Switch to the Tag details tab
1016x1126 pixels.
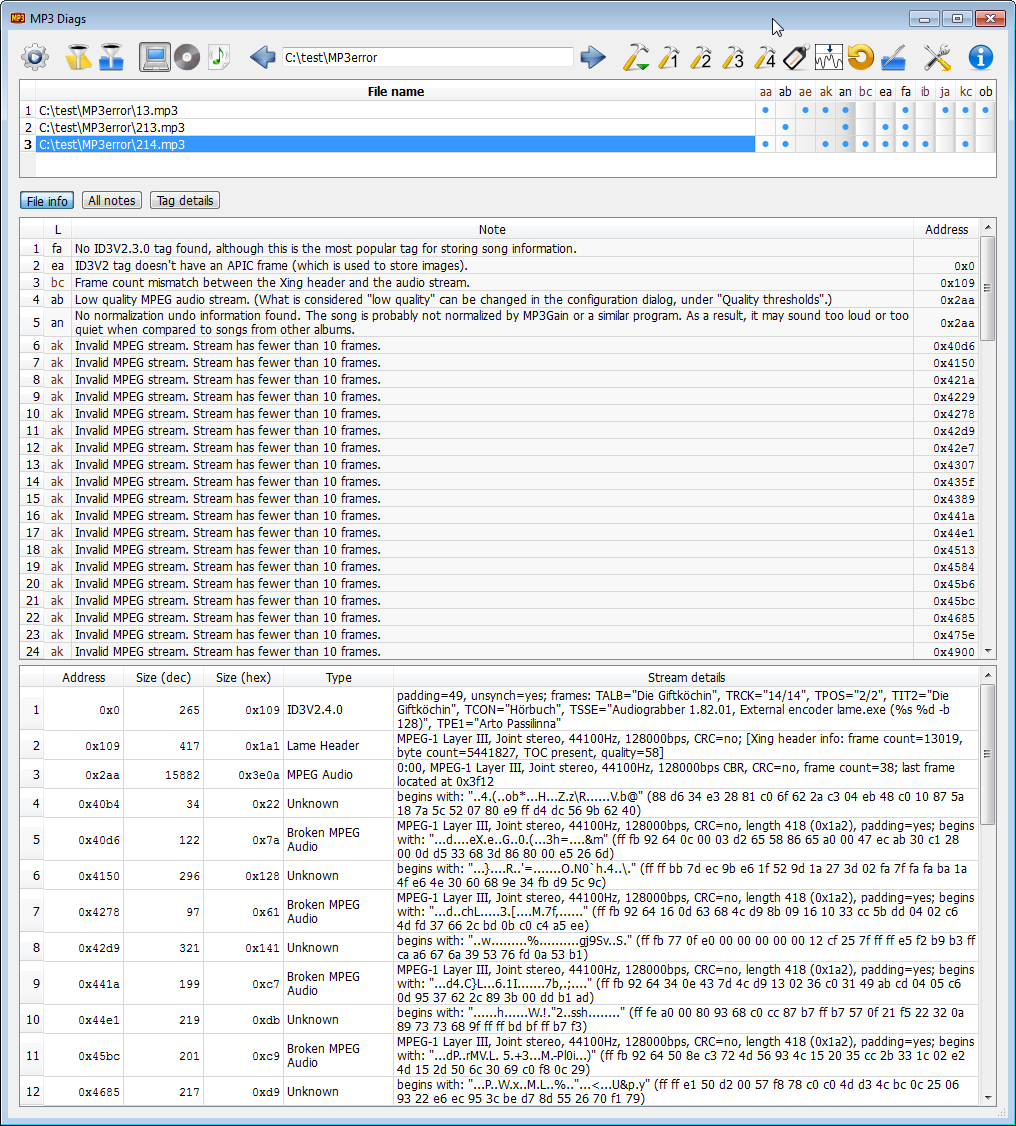[x=185, y=201]
